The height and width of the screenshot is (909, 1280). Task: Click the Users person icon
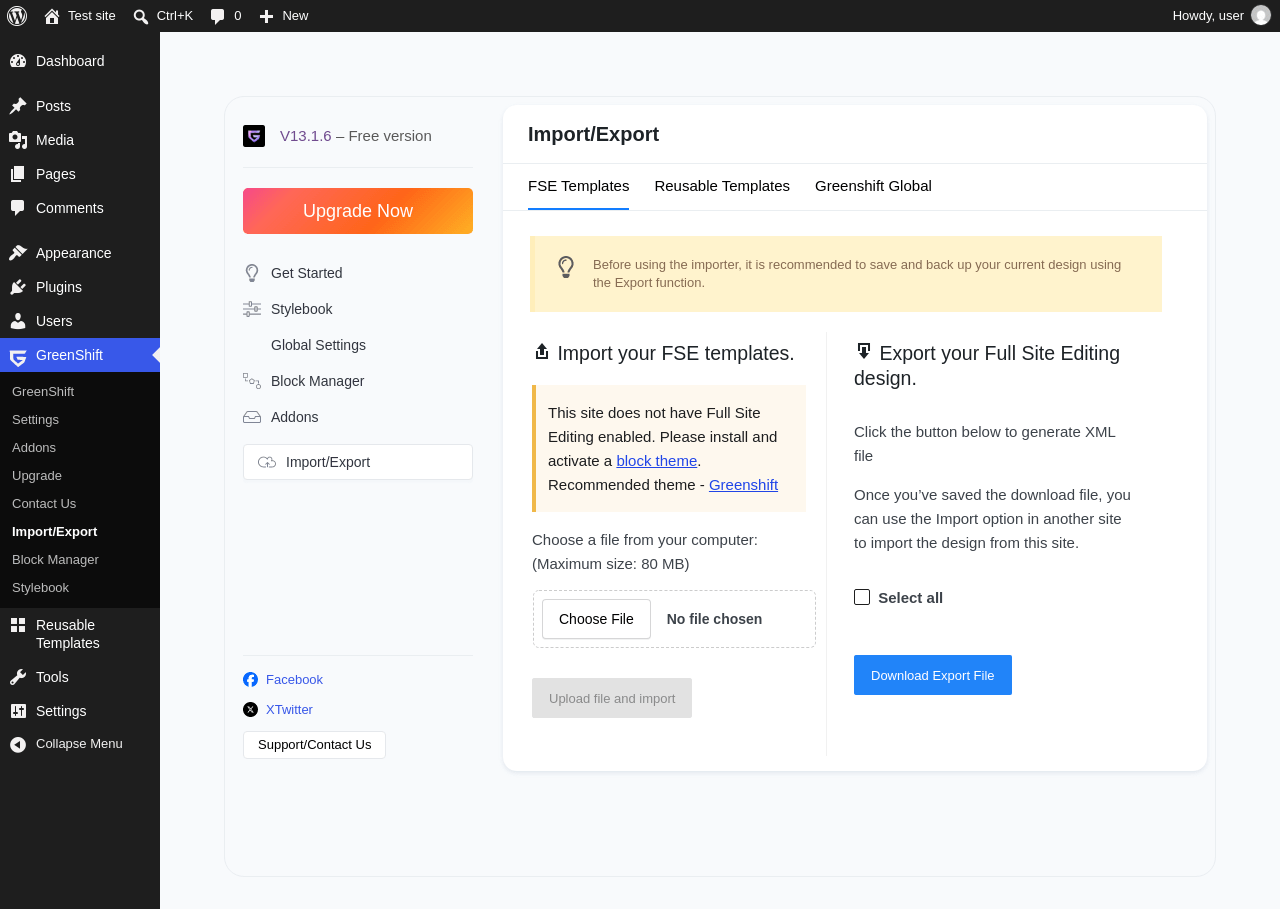[x=18, y=321]
